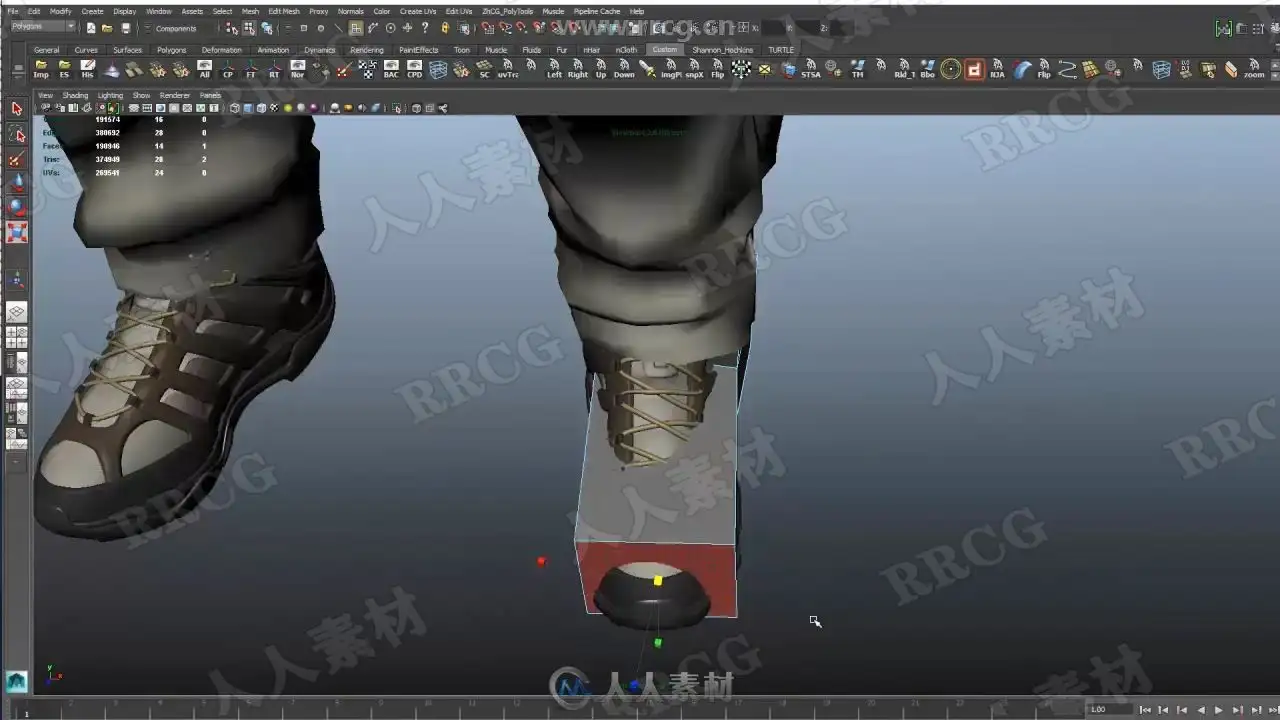Click the CP shelf button
Screen dimensions: 1280x720
(x=227, y=69)
